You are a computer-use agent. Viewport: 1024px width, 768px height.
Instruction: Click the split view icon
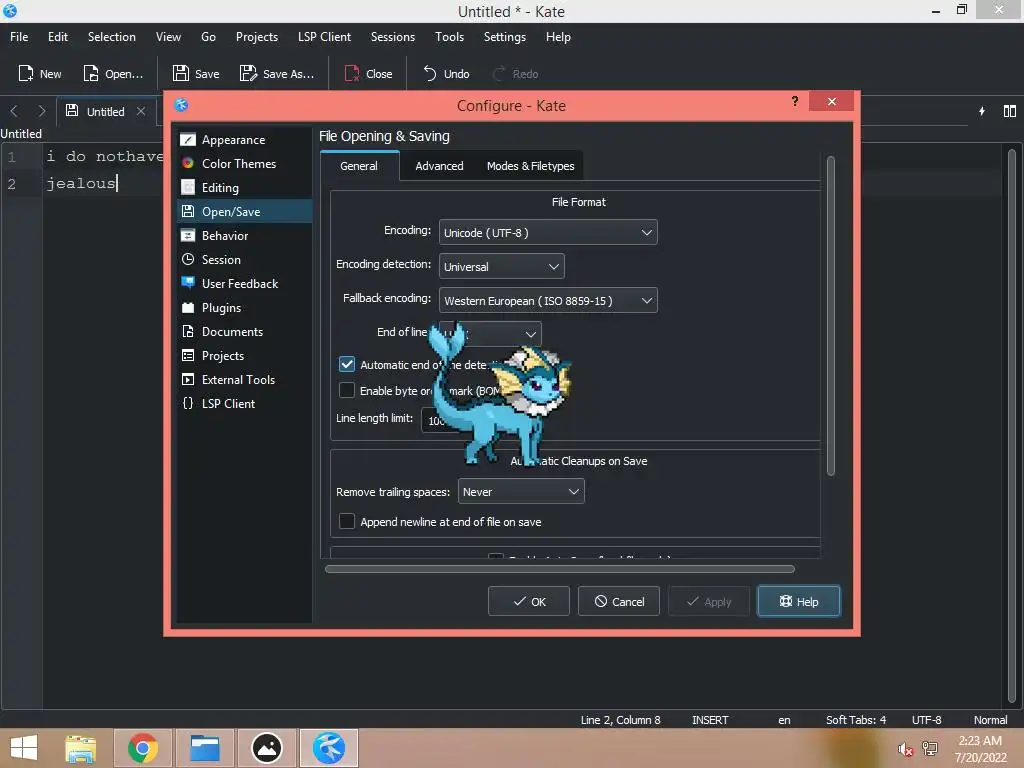click(x=1010, y=111)
